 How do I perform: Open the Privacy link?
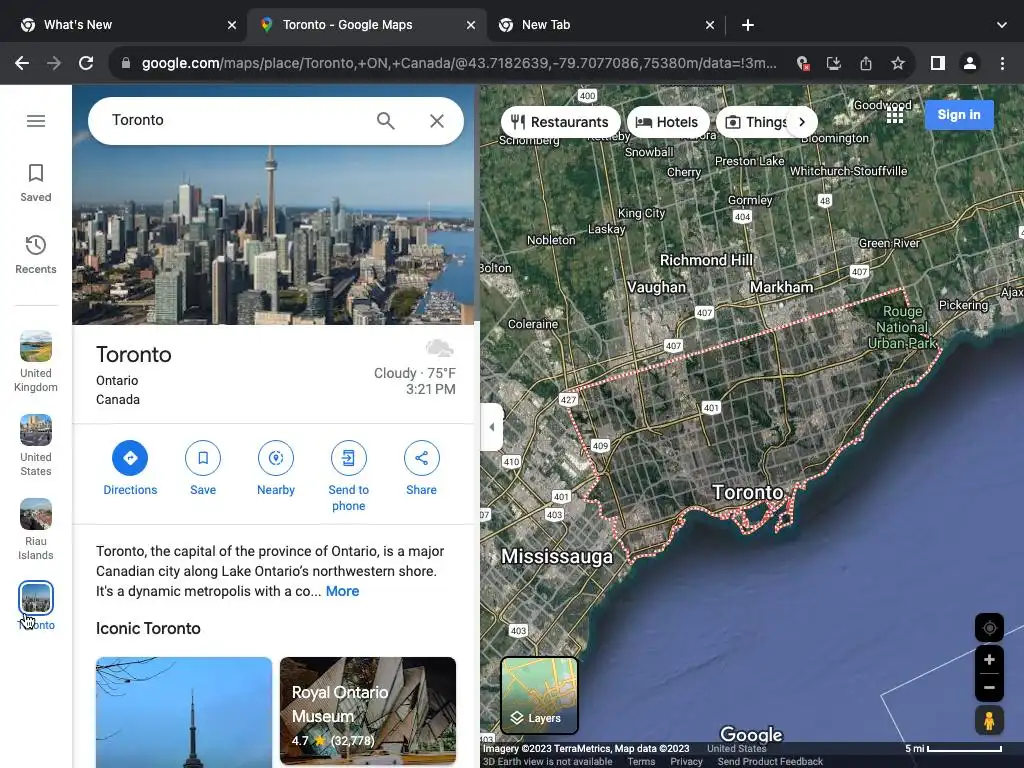[686, 761]
